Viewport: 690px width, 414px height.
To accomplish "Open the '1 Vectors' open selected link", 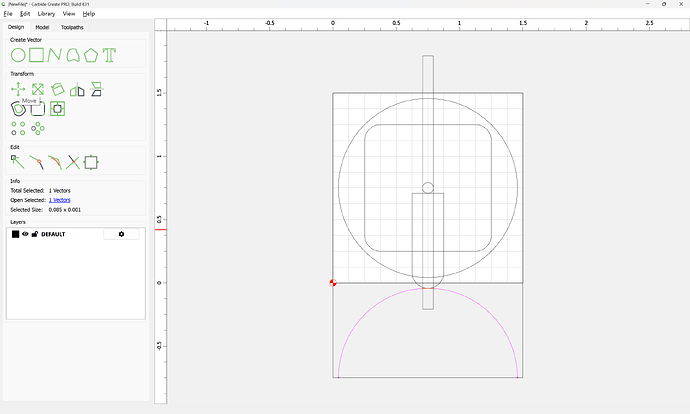I will 60,200.
